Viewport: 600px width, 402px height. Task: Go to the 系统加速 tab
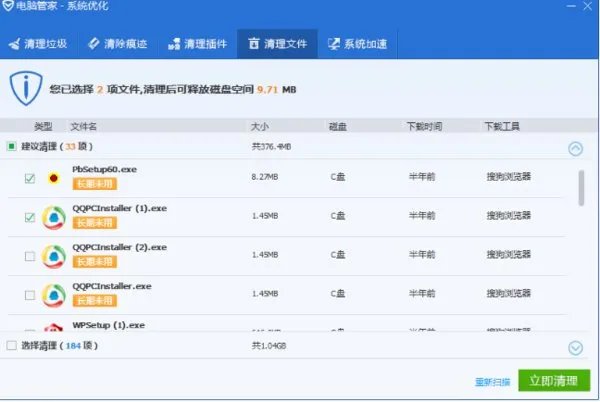pyautogui.click(x=358, y=44)
